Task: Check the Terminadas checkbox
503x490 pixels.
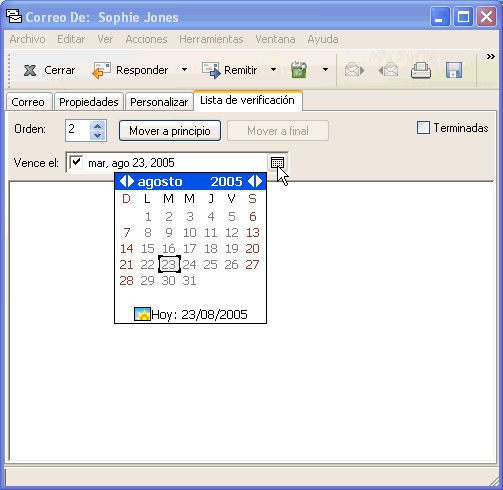Action: pyautogui.click(x=423, y=128)
